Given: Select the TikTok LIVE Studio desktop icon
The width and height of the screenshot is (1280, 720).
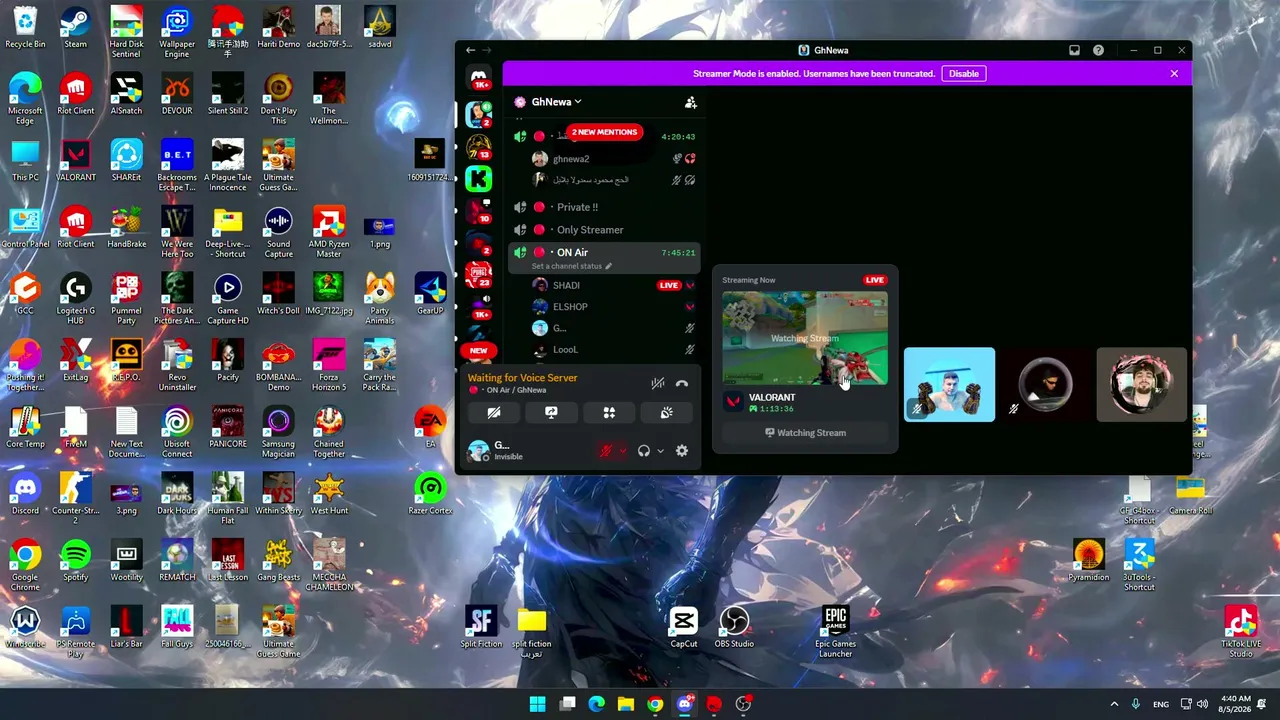Looking at the screenshot, I should tap(1241, 632).
